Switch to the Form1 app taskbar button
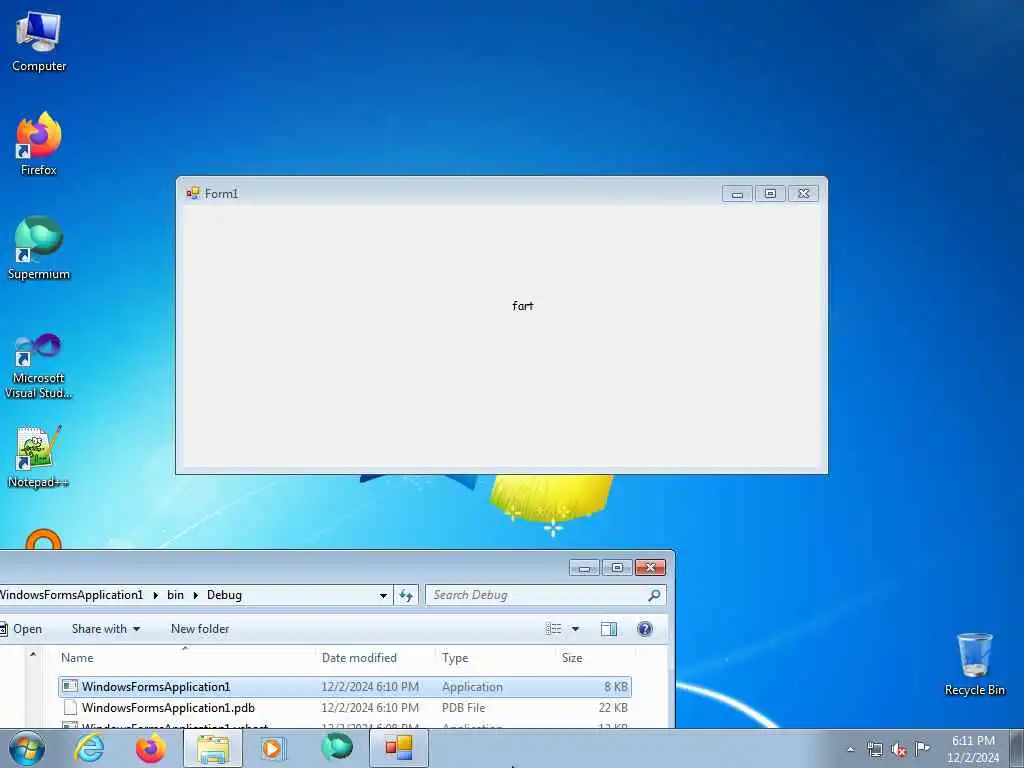The width and height of the screenshot is (1024, 768). [x=399, y=748]
